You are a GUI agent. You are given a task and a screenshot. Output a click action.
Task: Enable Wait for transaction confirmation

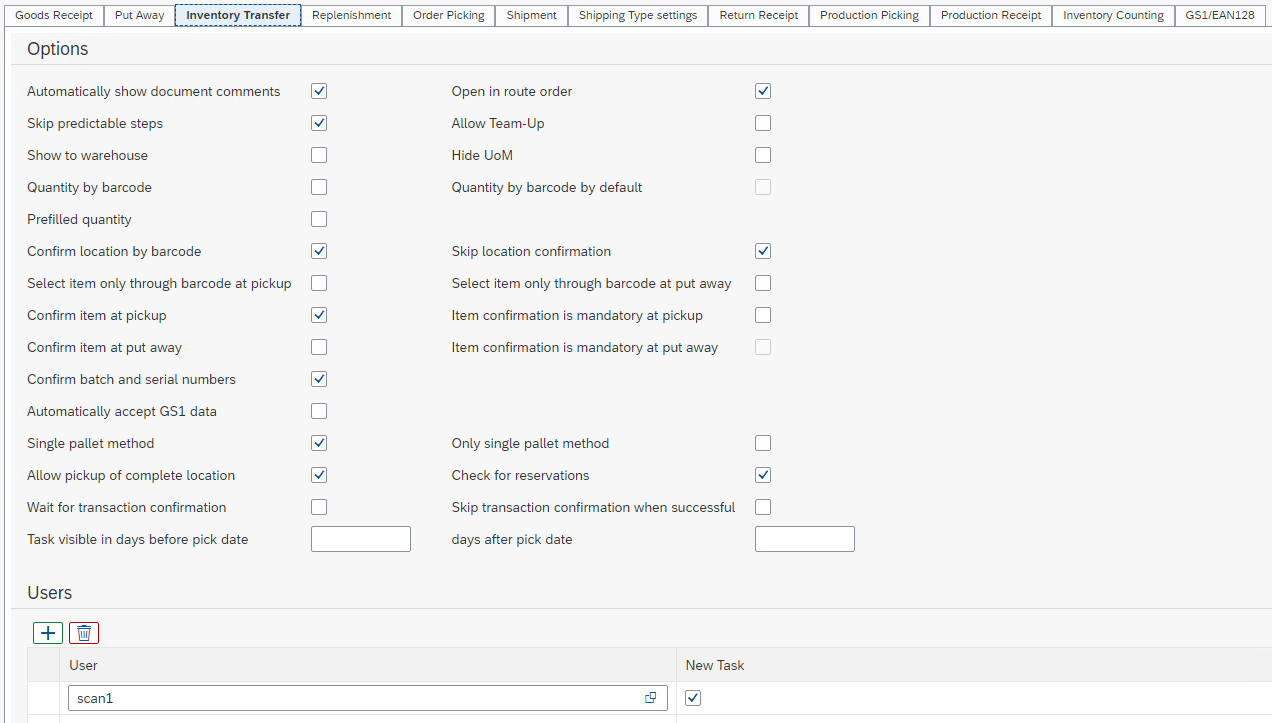319,507
